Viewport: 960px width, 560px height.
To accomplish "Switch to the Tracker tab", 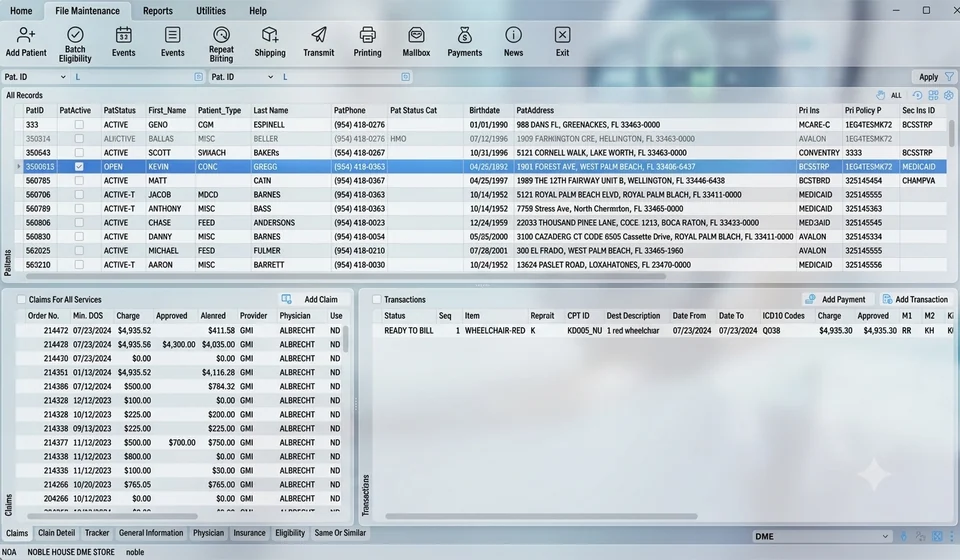I will (97, 533).
